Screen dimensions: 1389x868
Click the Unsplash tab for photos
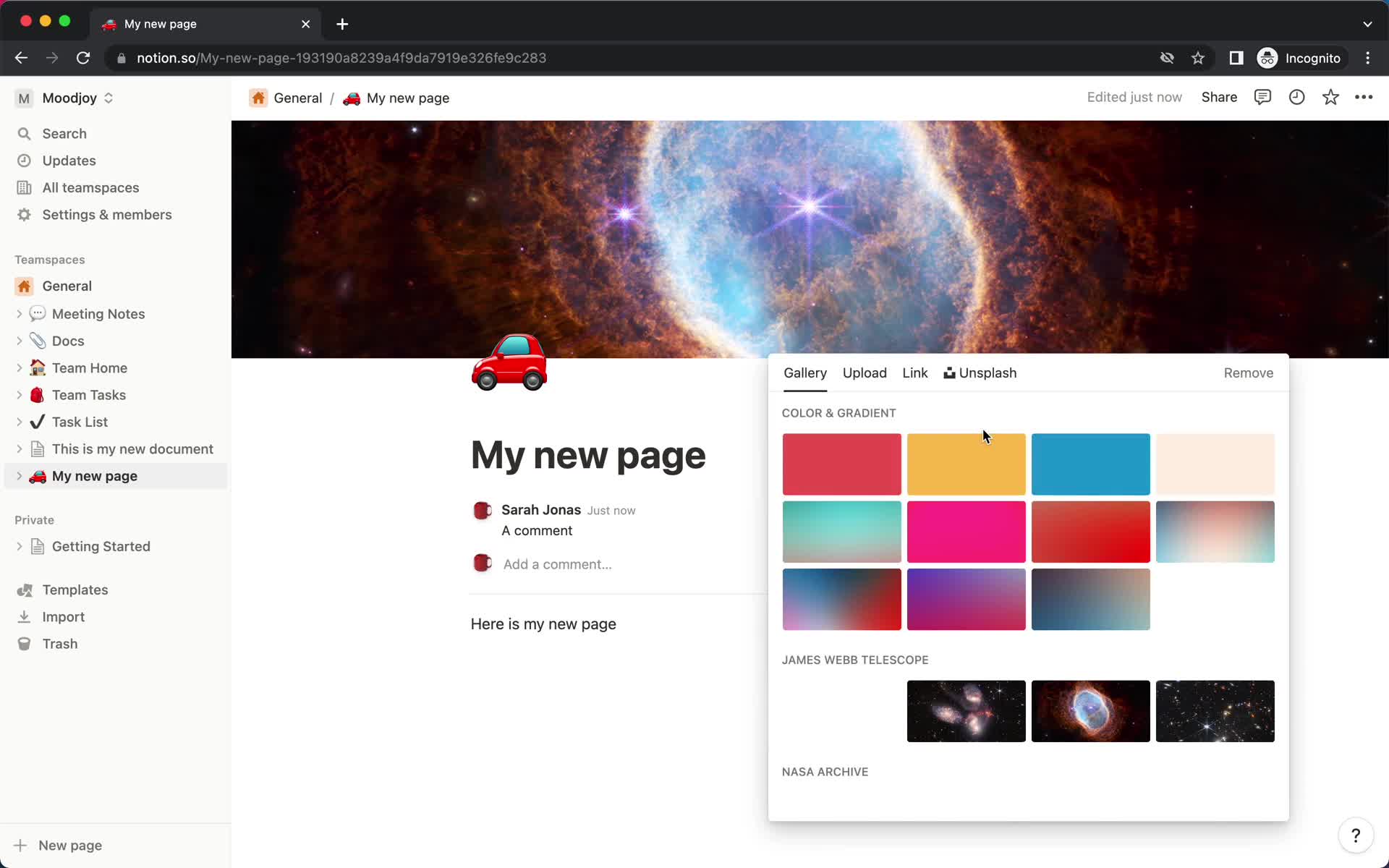tap(979, 372)
